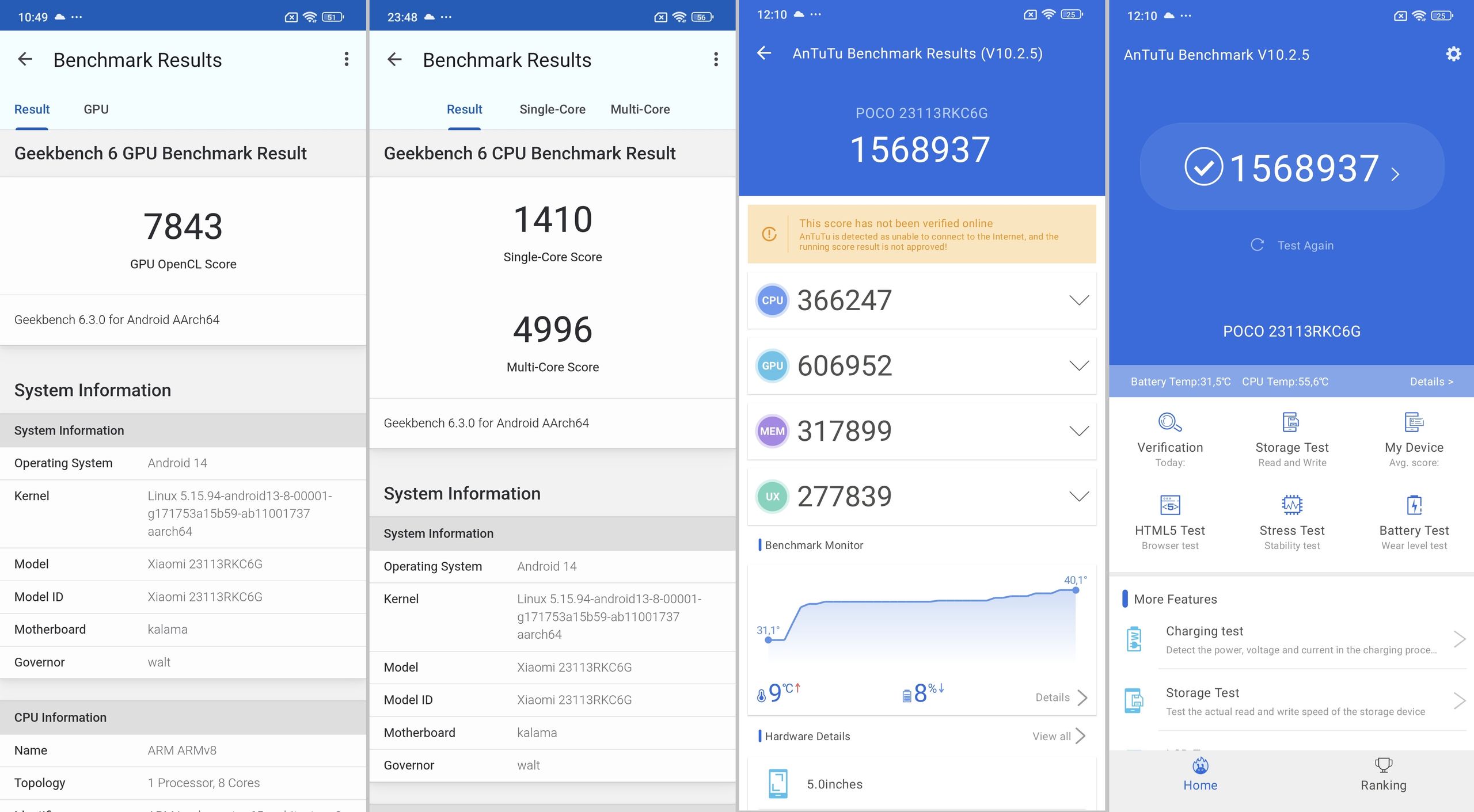Tap the Home bottom navigation label
This screenshot has width=1474, height=812.
click(1201, 785)
